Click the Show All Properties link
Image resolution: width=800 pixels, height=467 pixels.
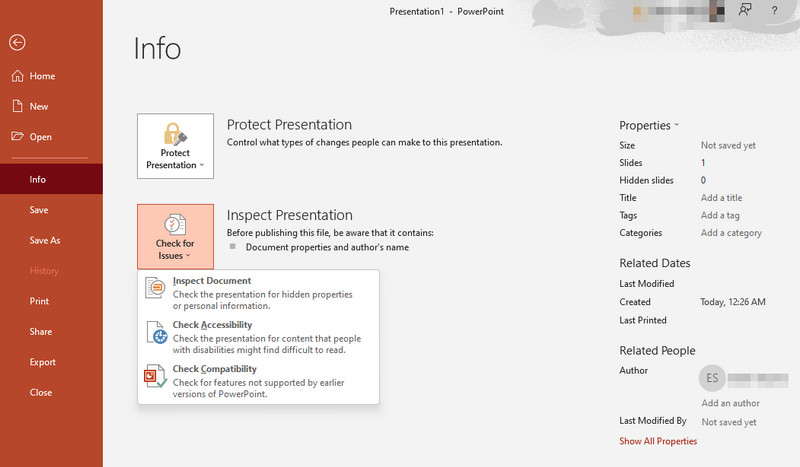(658, 441)
